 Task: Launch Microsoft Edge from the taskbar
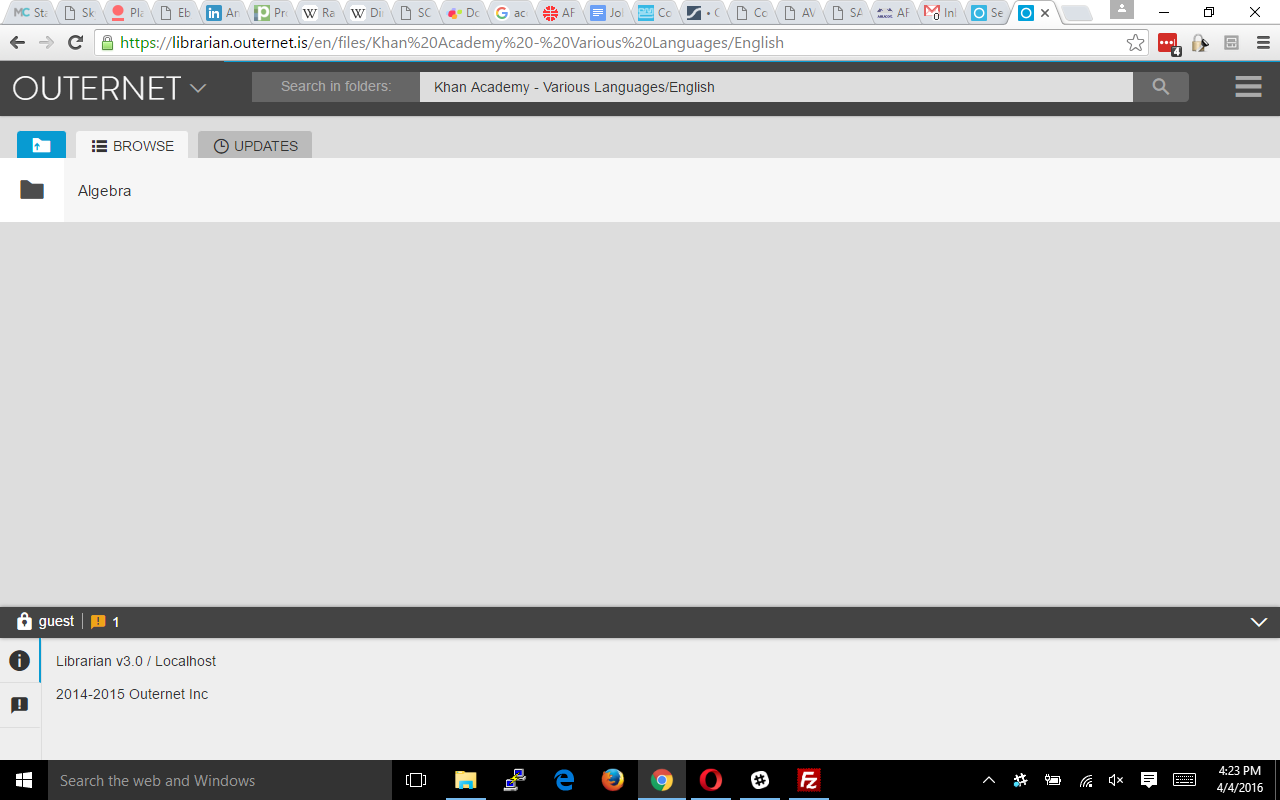pyautogui.click(x=564, y=780)
